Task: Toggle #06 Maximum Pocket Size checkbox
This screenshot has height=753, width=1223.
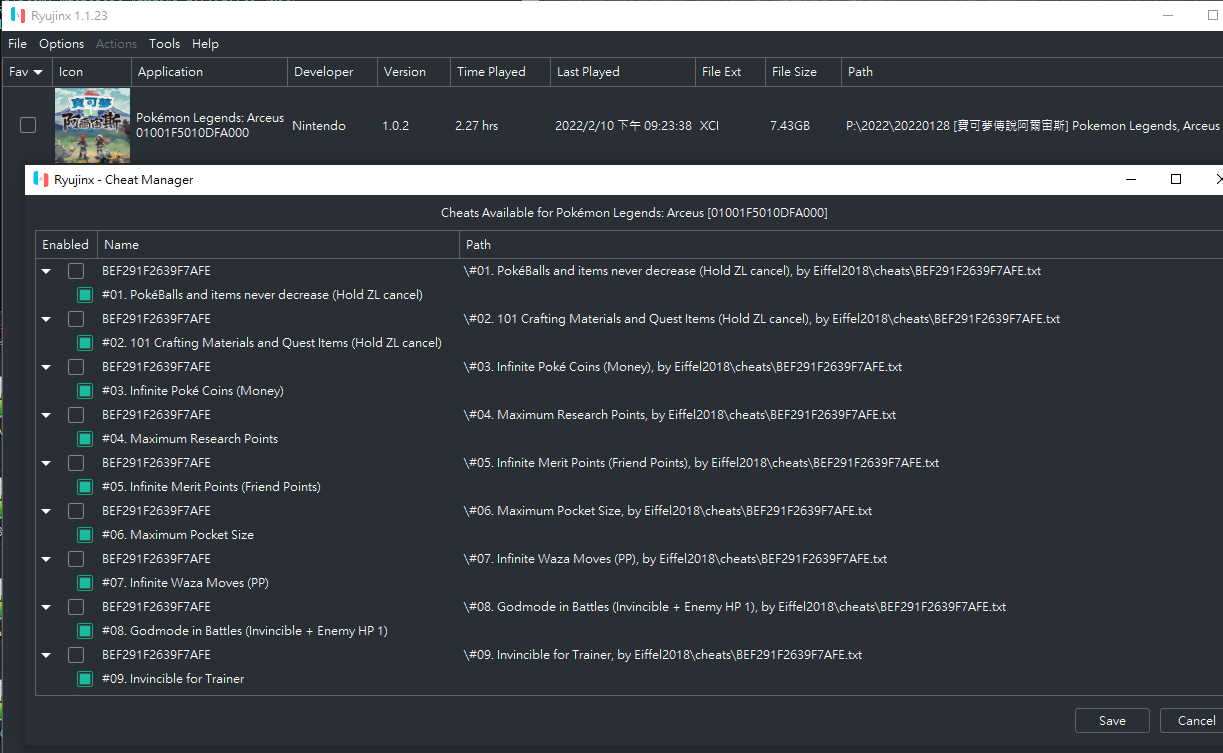Action: 85,535
